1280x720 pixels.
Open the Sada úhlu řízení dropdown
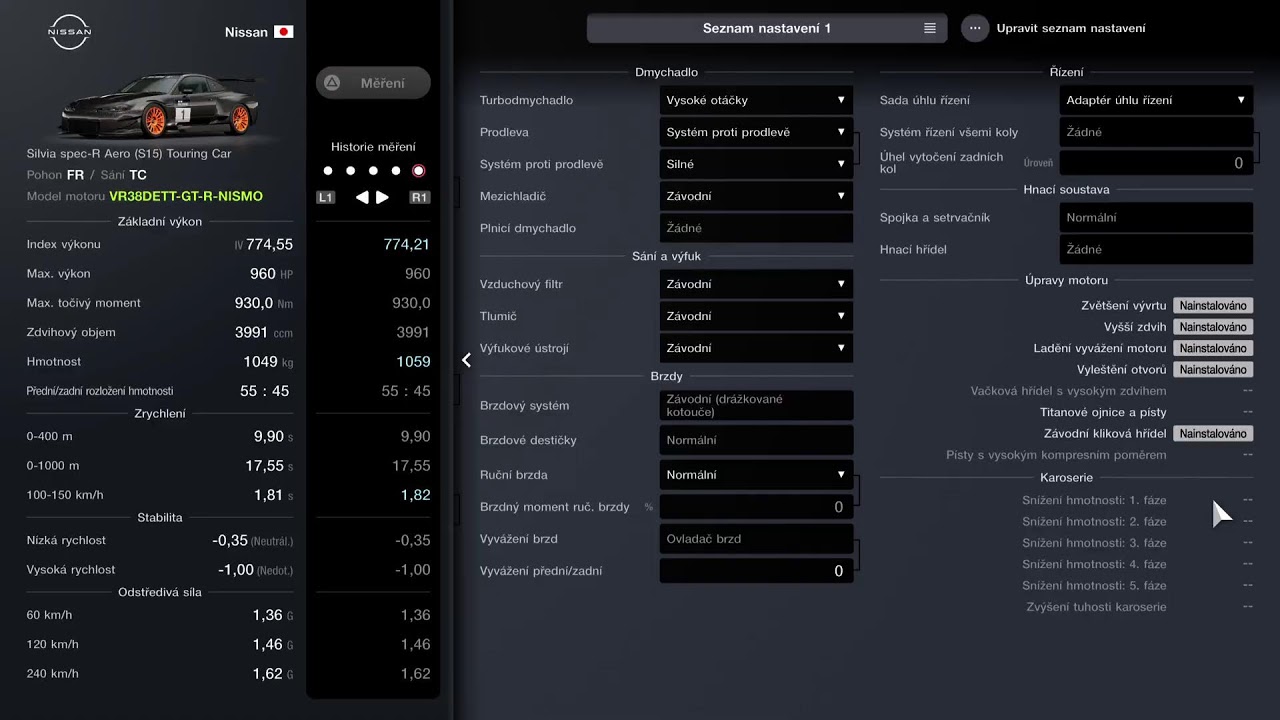(1156, 100)
